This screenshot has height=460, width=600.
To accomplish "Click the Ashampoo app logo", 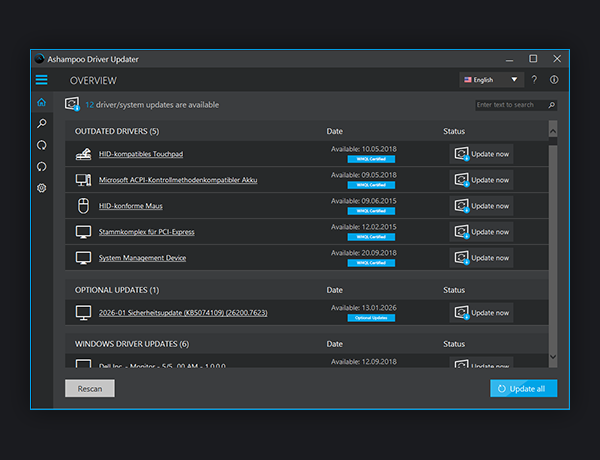I will tap(39, 59).
